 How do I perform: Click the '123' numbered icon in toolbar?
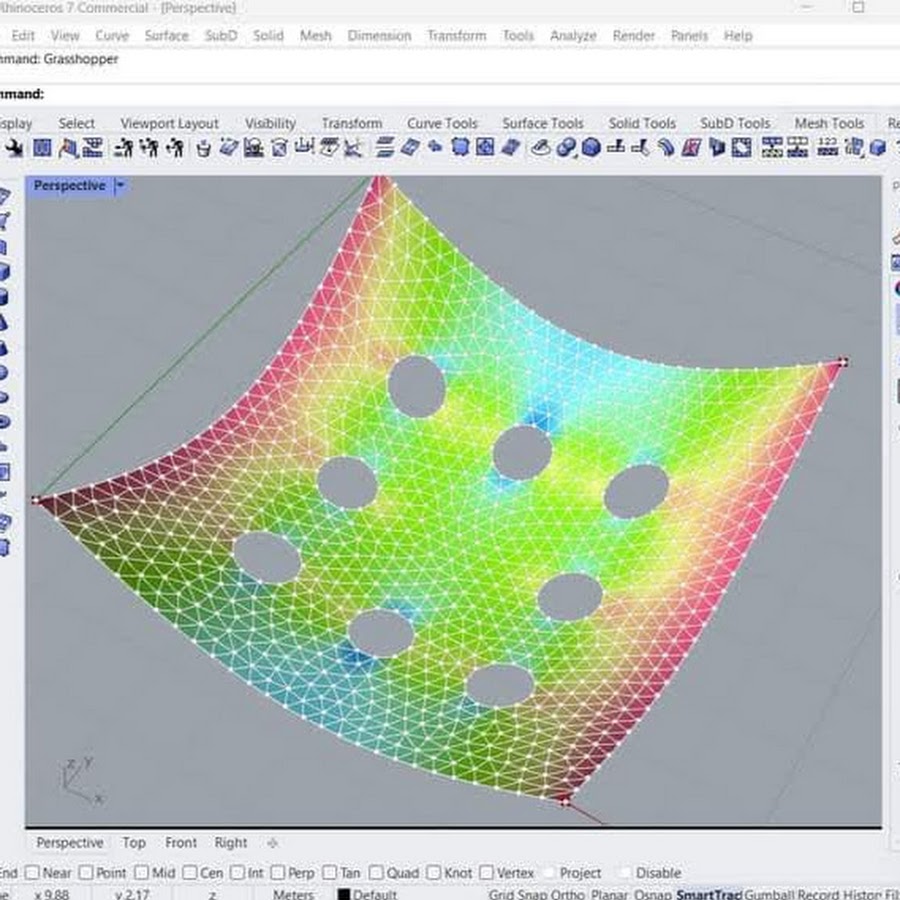coord(827,148)
